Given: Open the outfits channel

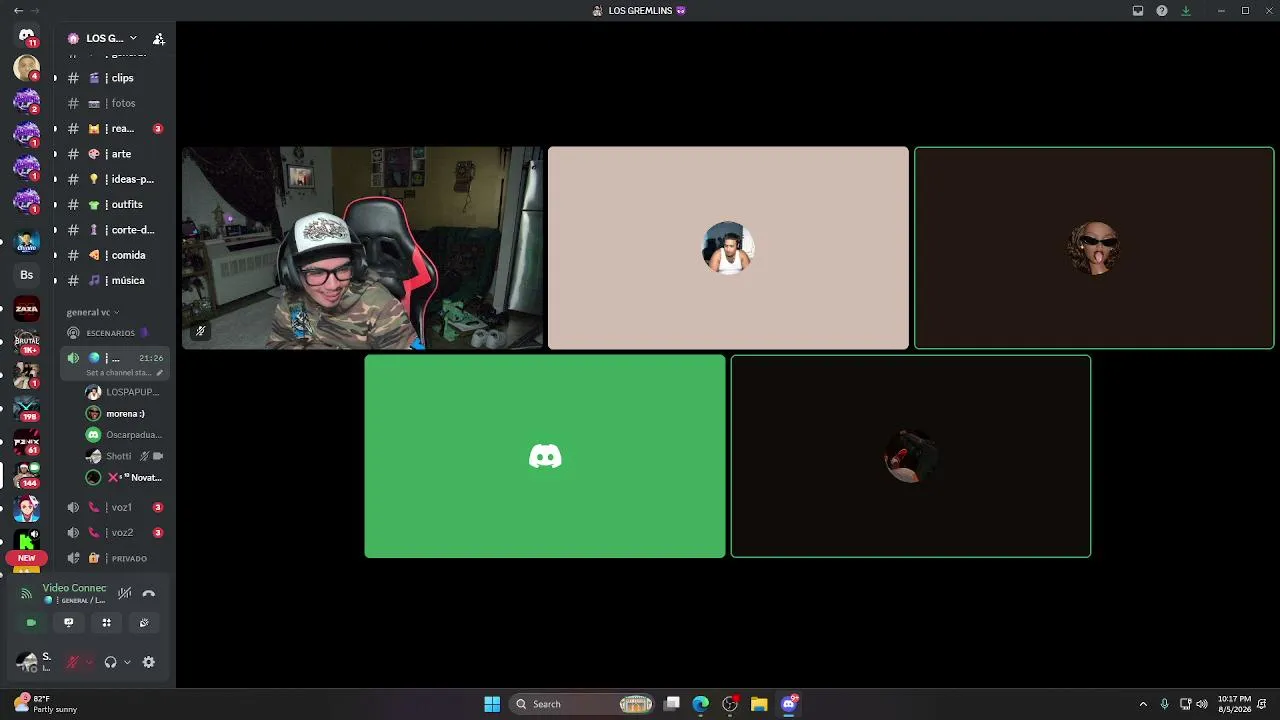Looking at the screenshot, I should 112,204.
